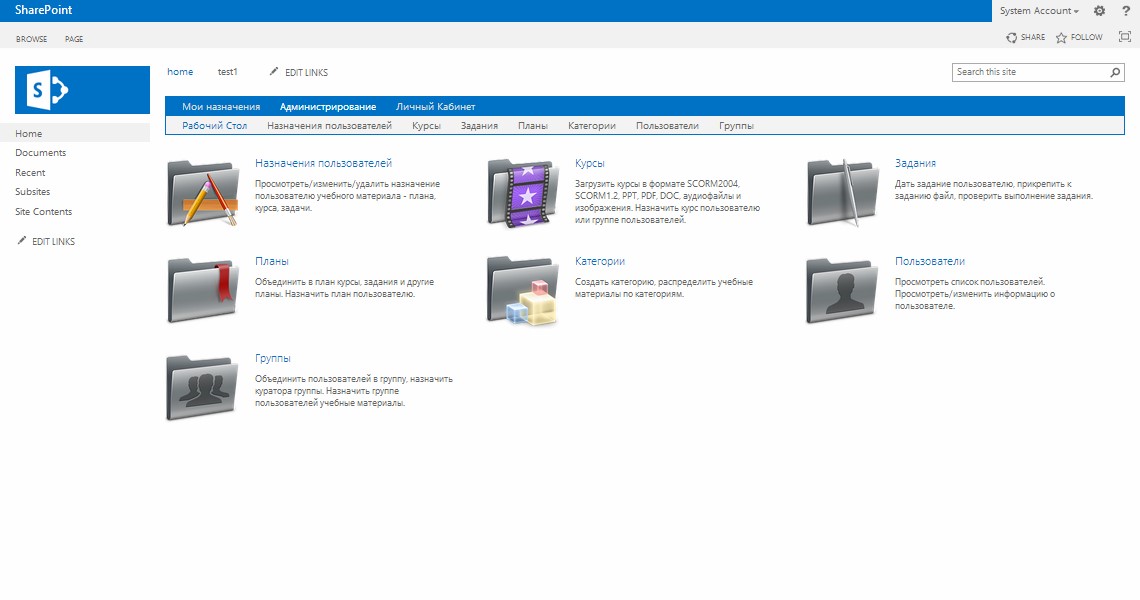
Task: Click the SharePoint site logo
Action: click(x=82, y=90)
